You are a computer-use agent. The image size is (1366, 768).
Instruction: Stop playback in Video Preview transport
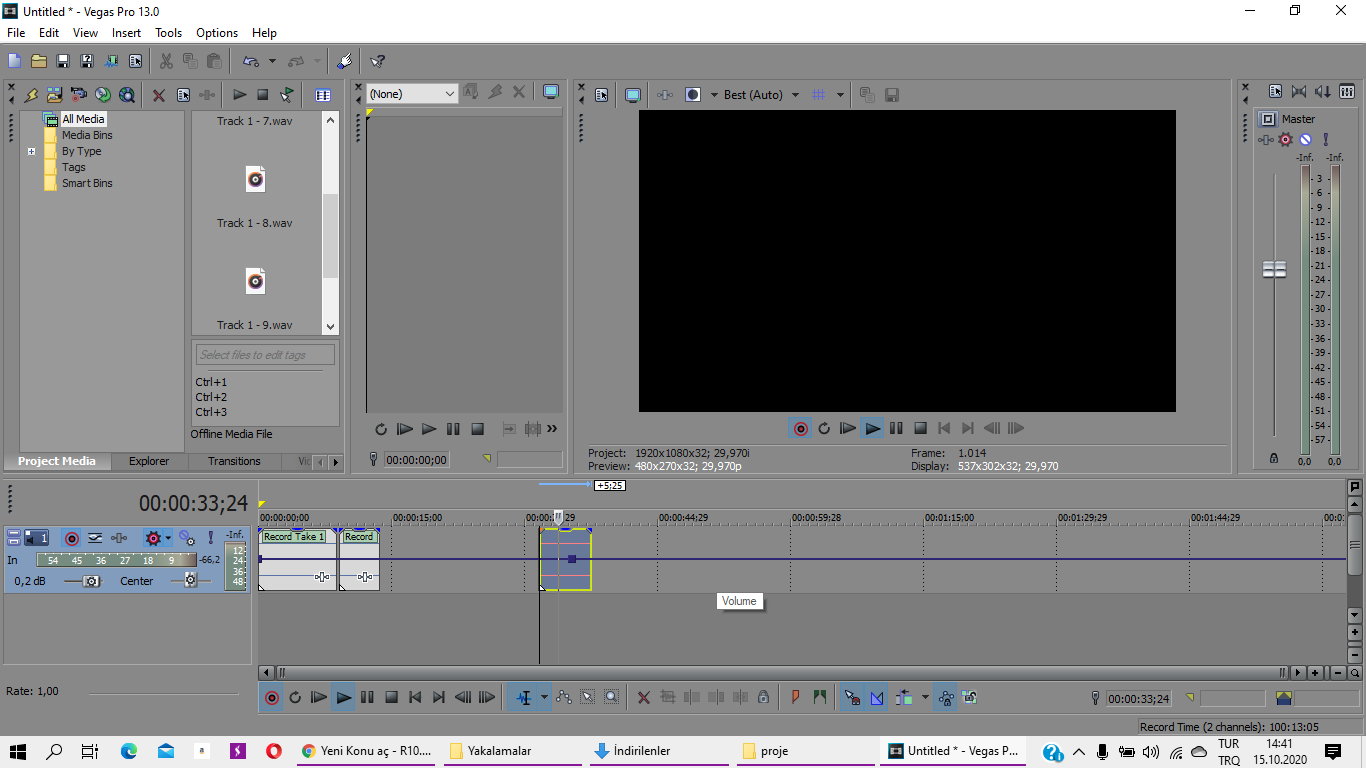tap(920, 428)
